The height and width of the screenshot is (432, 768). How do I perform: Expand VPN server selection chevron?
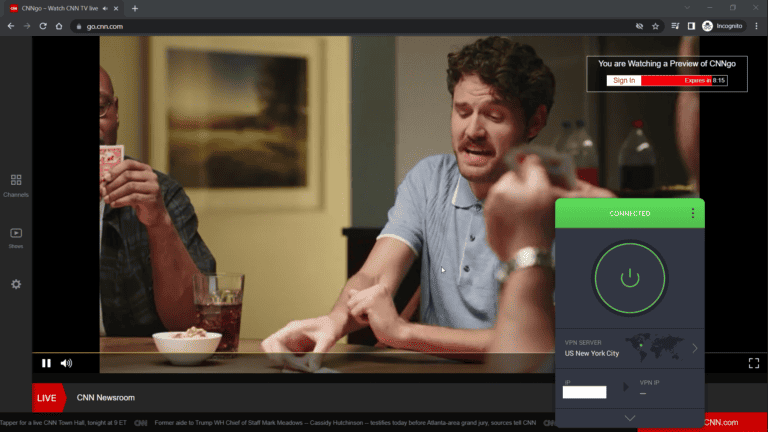coord(695,348)
